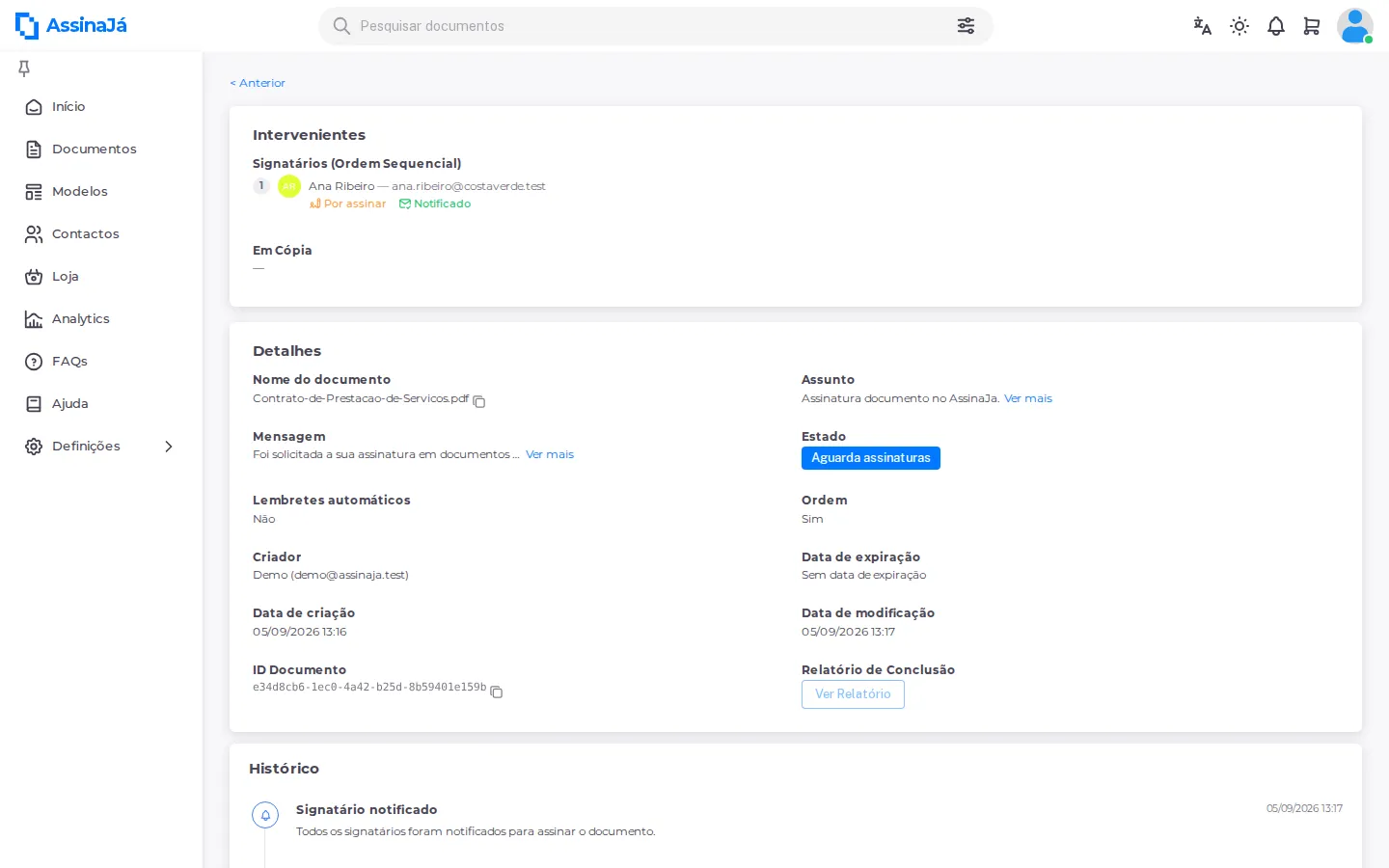The height and width of the screenshot is (868, 1389).
Task: Copy document name Contrato-de-Prestacao-de-Servicos.pdf
Action: pyautogui.click(x=478, y=400)
